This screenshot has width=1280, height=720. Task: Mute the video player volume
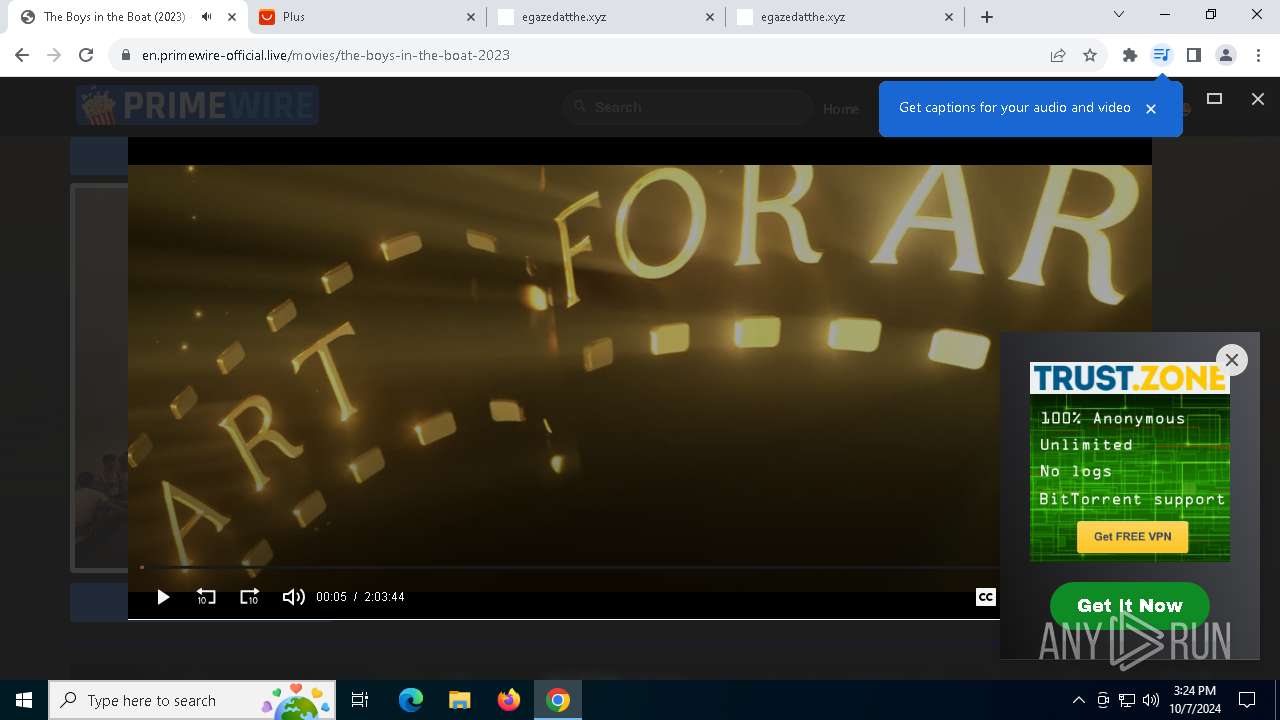click(x=293, y=597)
